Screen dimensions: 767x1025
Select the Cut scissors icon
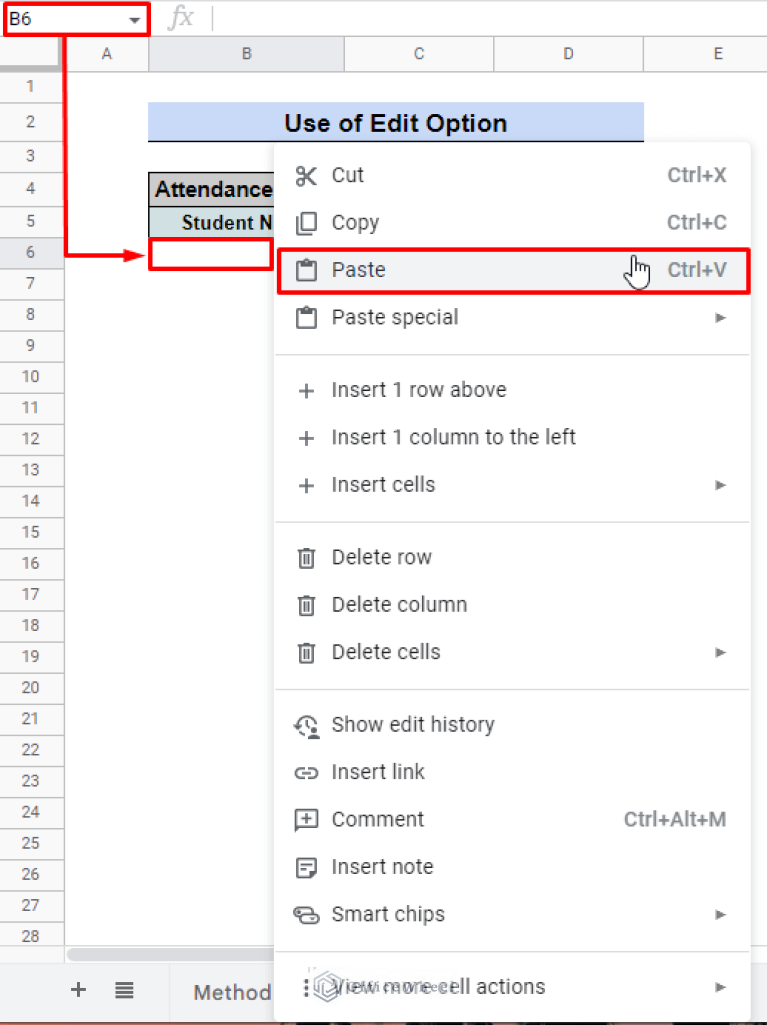pos(306,175)
